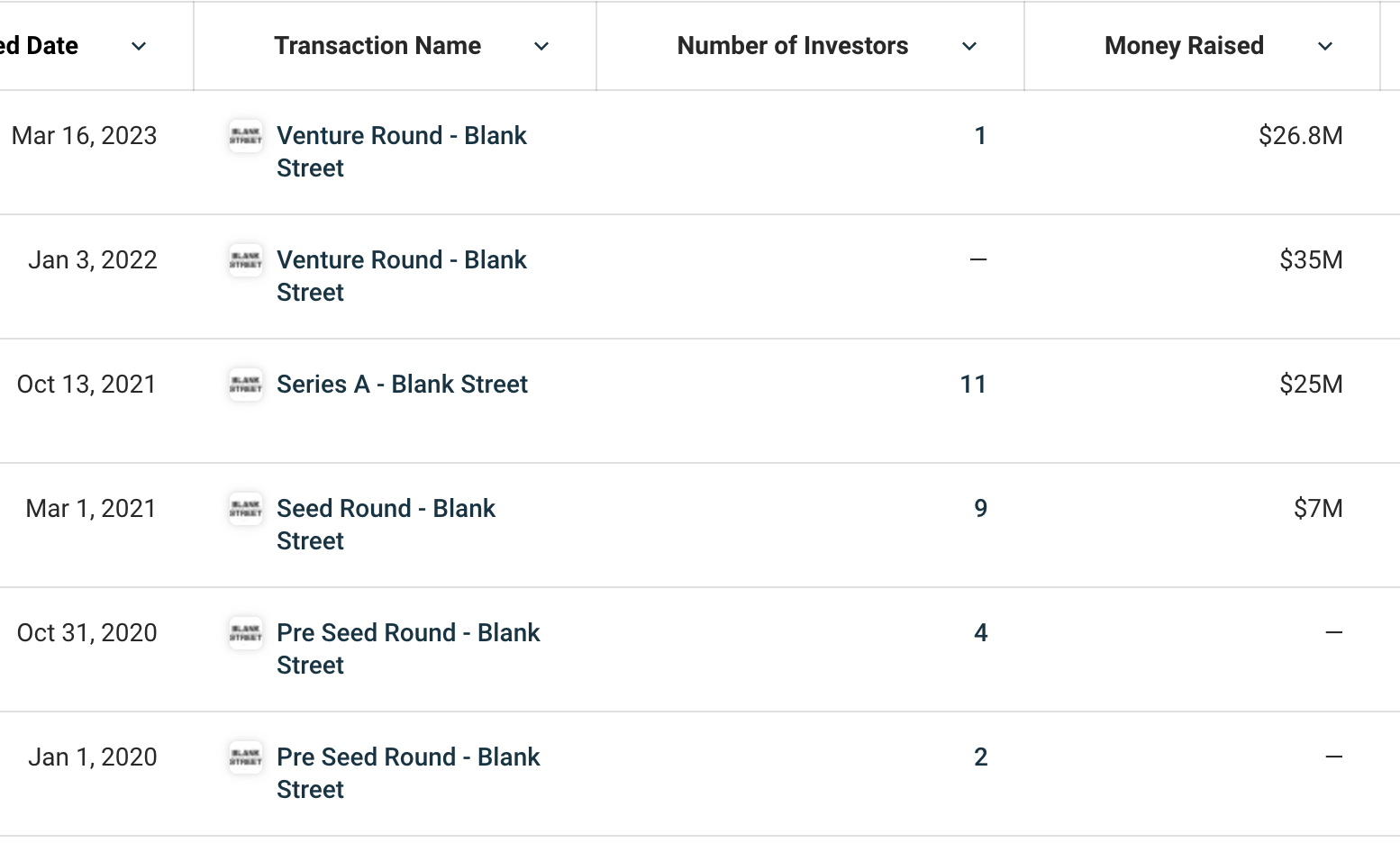Open the Money Raised column chevron
Screen dimensions: 1400x843
point(1325,47)
